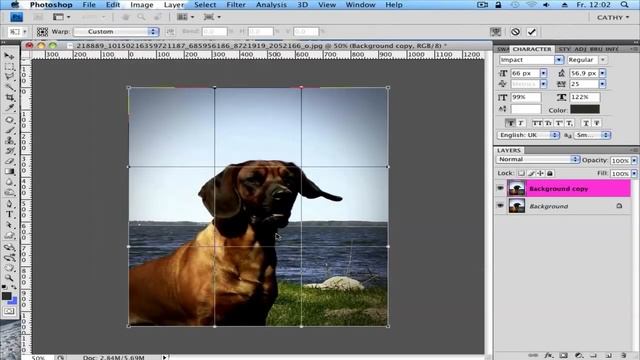Screen dimensions: 640x360
Task: Select the Magic Wand tool
Action: (9, 87)
